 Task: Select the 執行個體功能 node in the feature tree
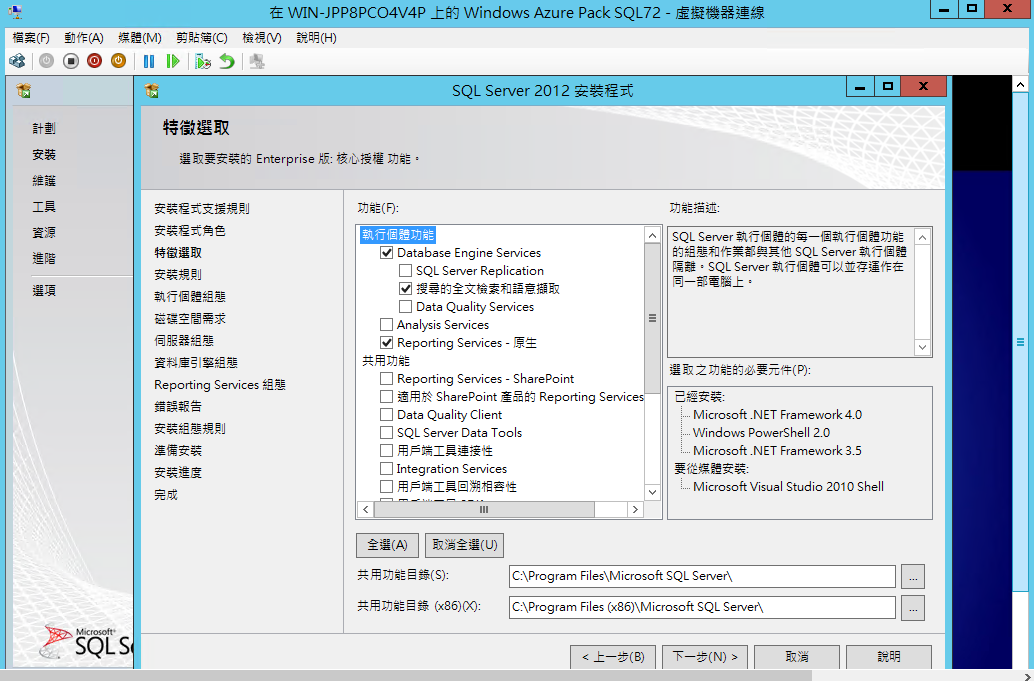[x=398, y=235]
